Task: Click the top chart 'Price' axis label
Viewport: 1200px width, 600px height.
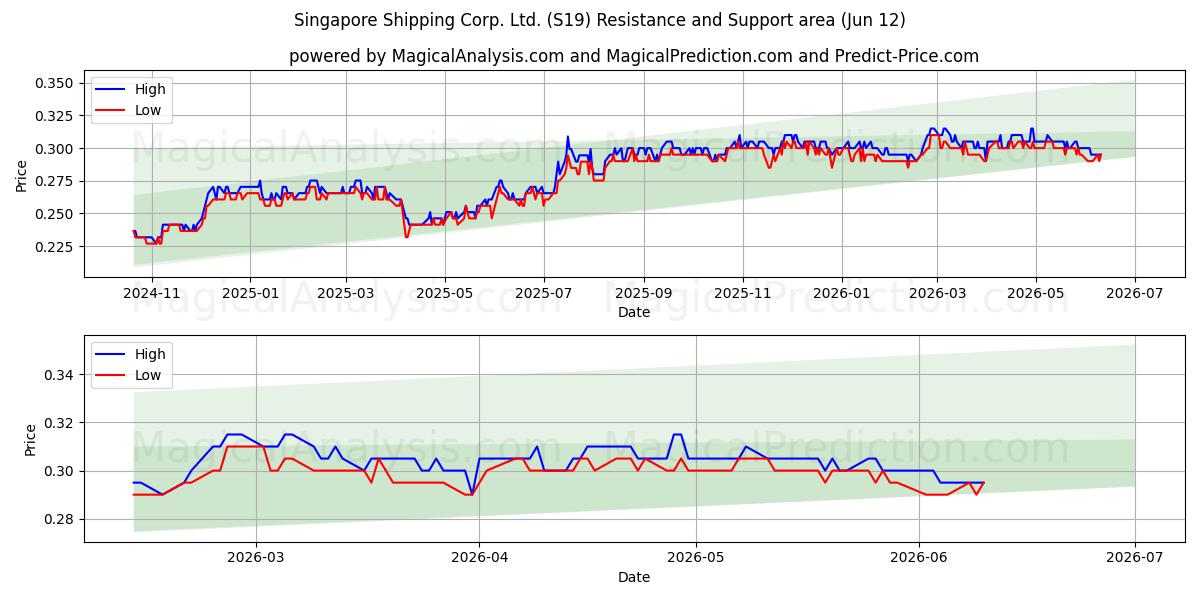Action: pos(22,175)
